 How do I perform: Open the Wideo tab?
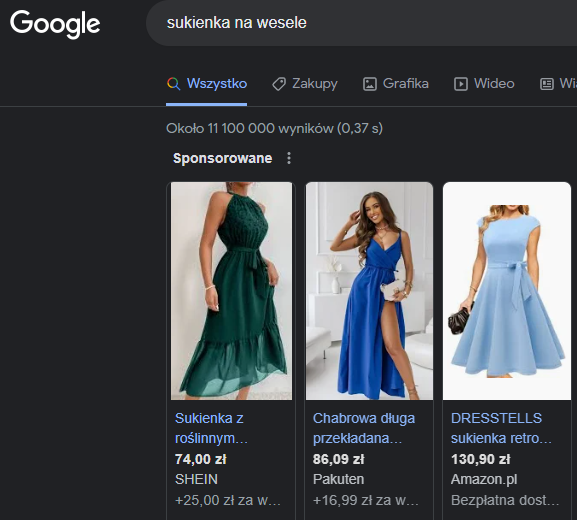point(484,84)
